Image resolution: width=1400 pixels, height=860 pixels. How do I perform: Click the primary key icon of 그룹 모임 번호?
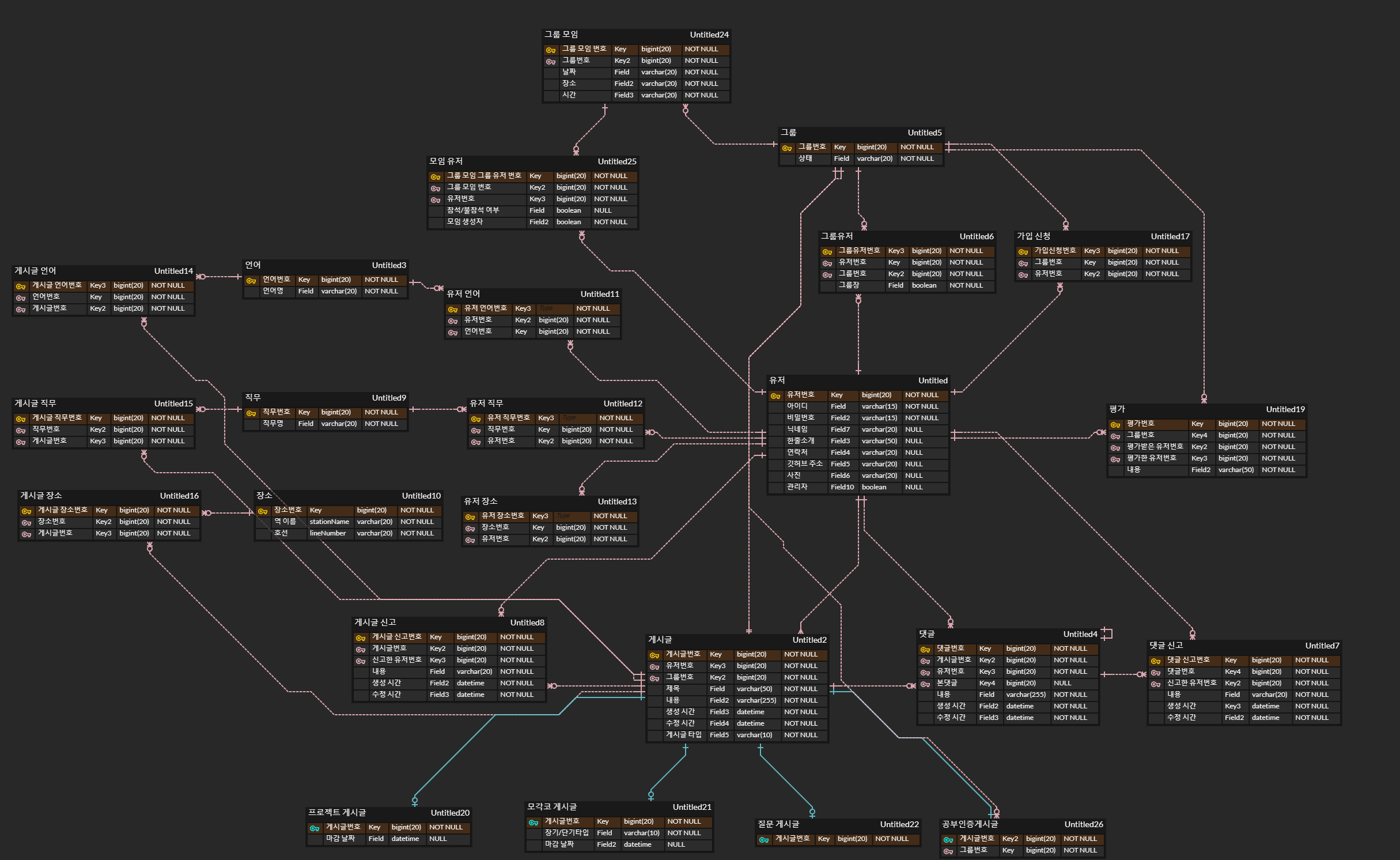click(x=550, y=50)
